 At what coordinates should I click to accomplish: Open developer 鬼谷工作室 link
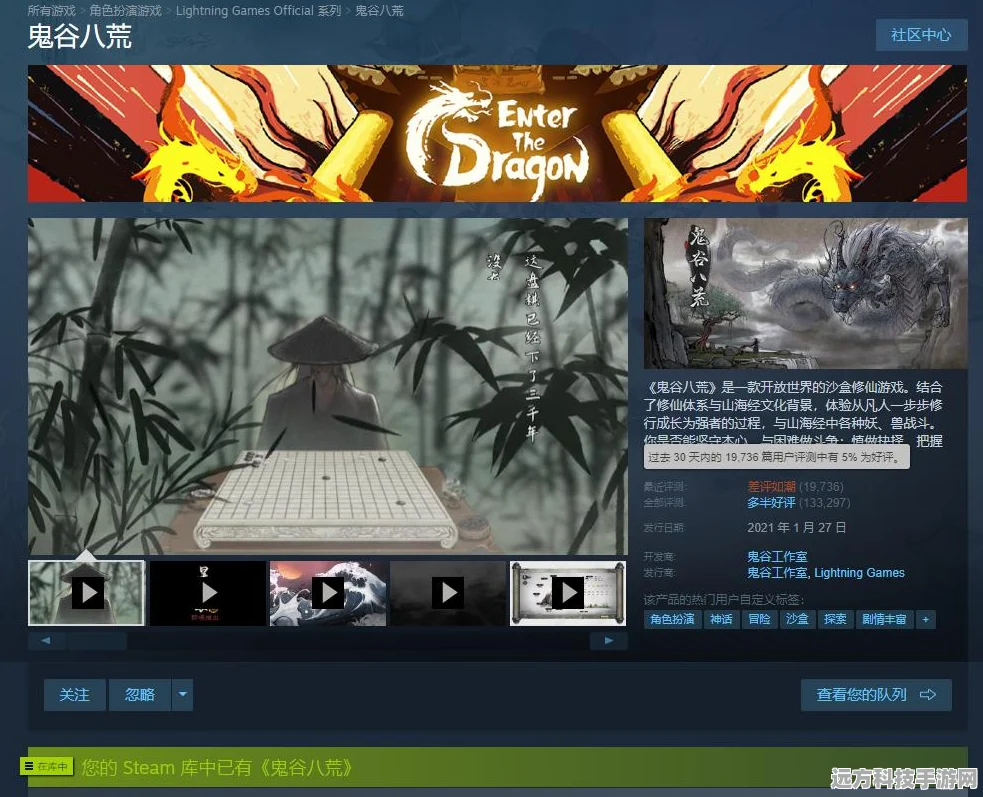coord(777,556)
